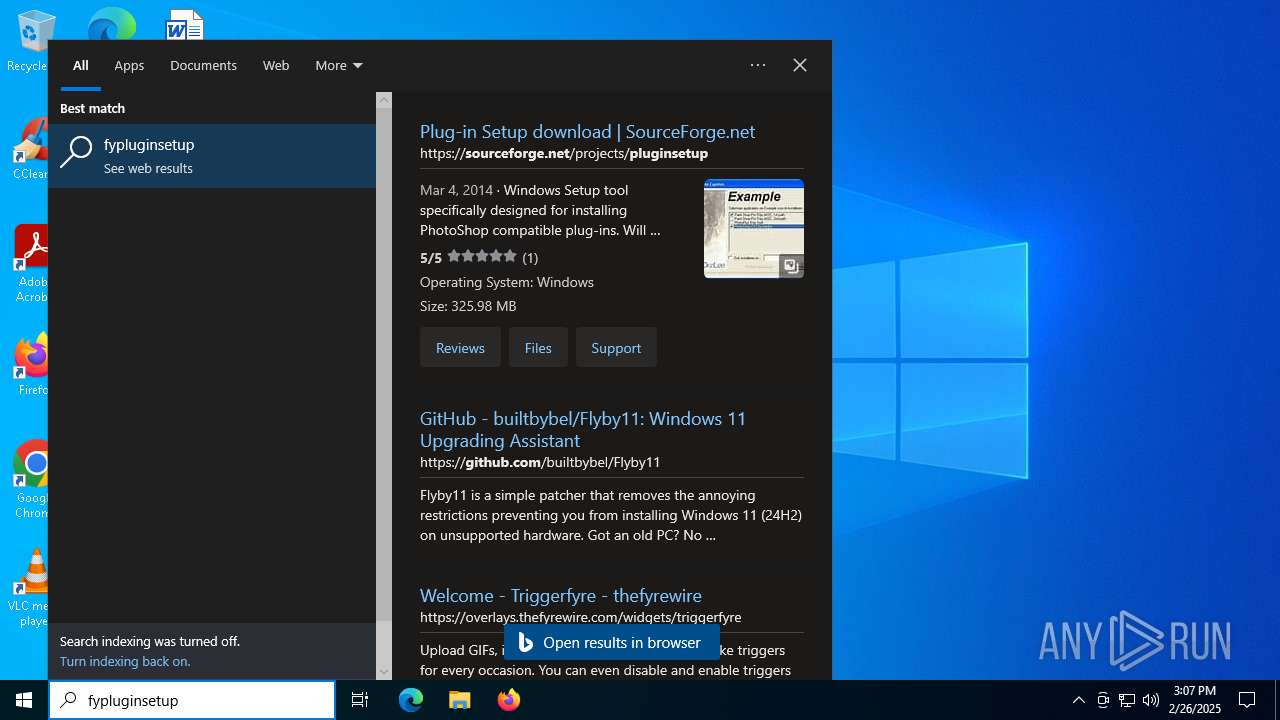Open Plug-in Setup download SourceForge link

tap(587, 132)
